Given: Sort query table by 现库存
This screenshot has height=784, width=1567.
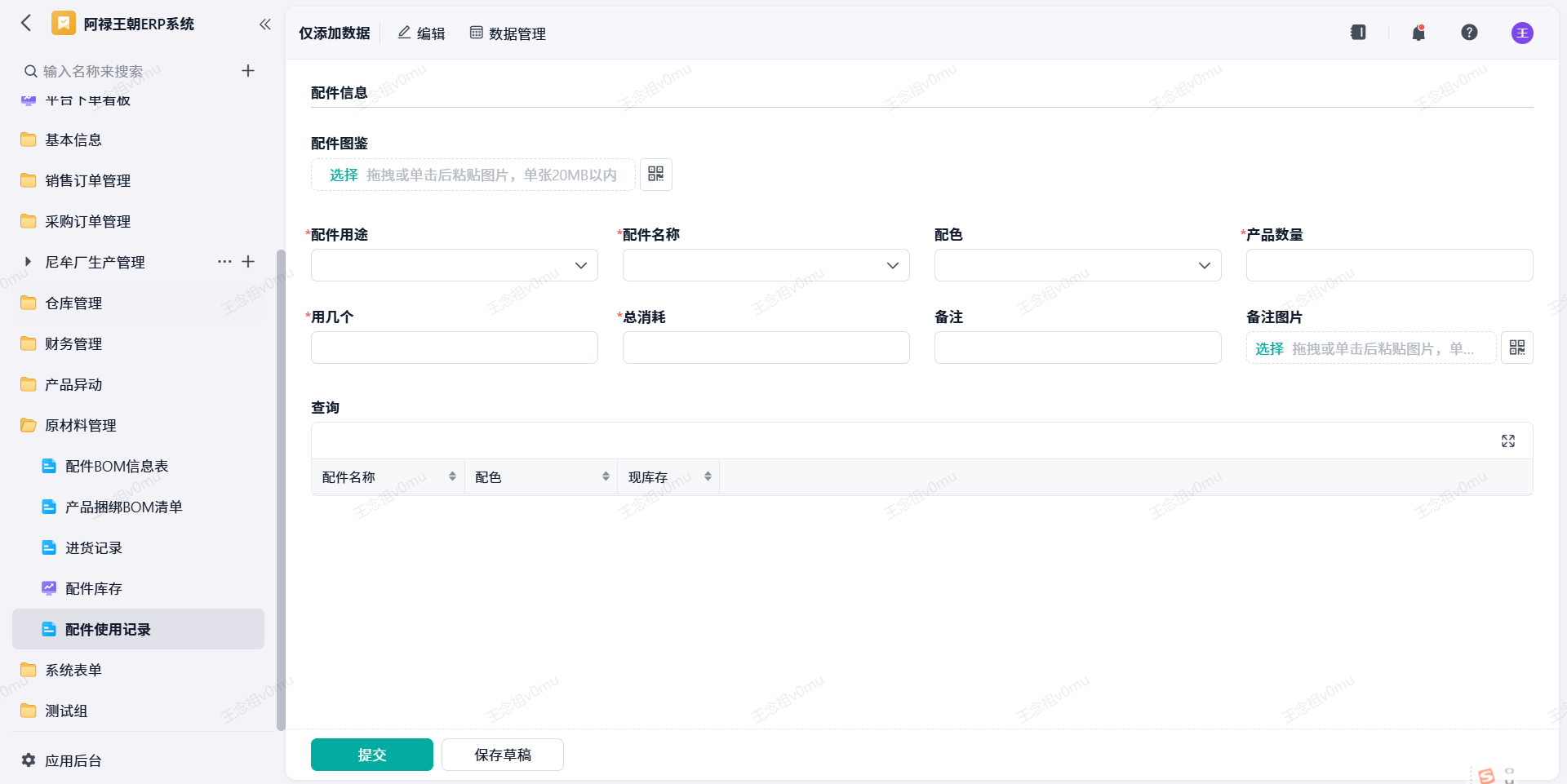Looking at the screenshot, I should [x=708, y=476].
